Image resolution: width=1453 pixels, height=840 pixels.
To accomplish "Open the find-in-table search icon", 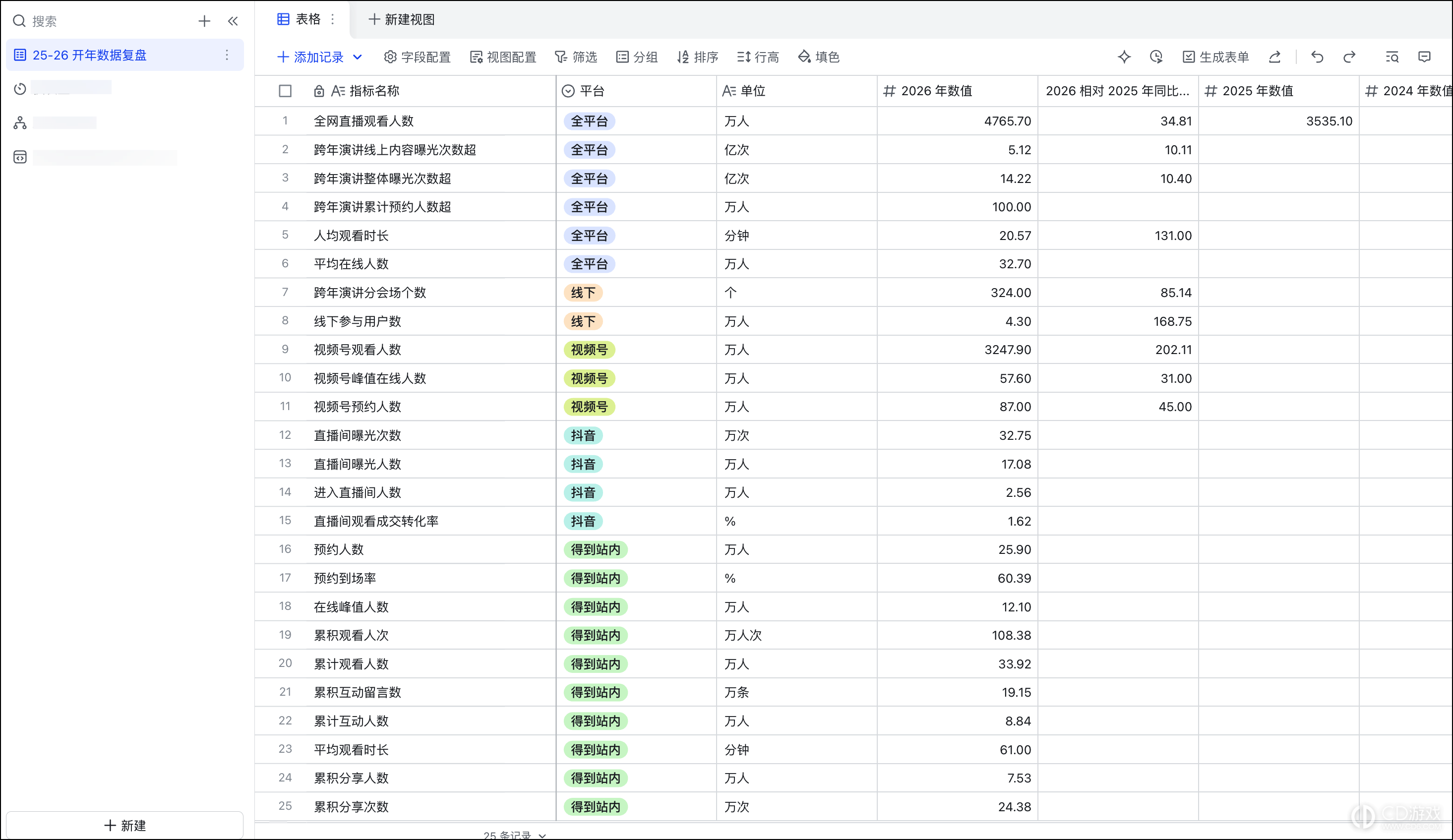I will click(1392, 57).
